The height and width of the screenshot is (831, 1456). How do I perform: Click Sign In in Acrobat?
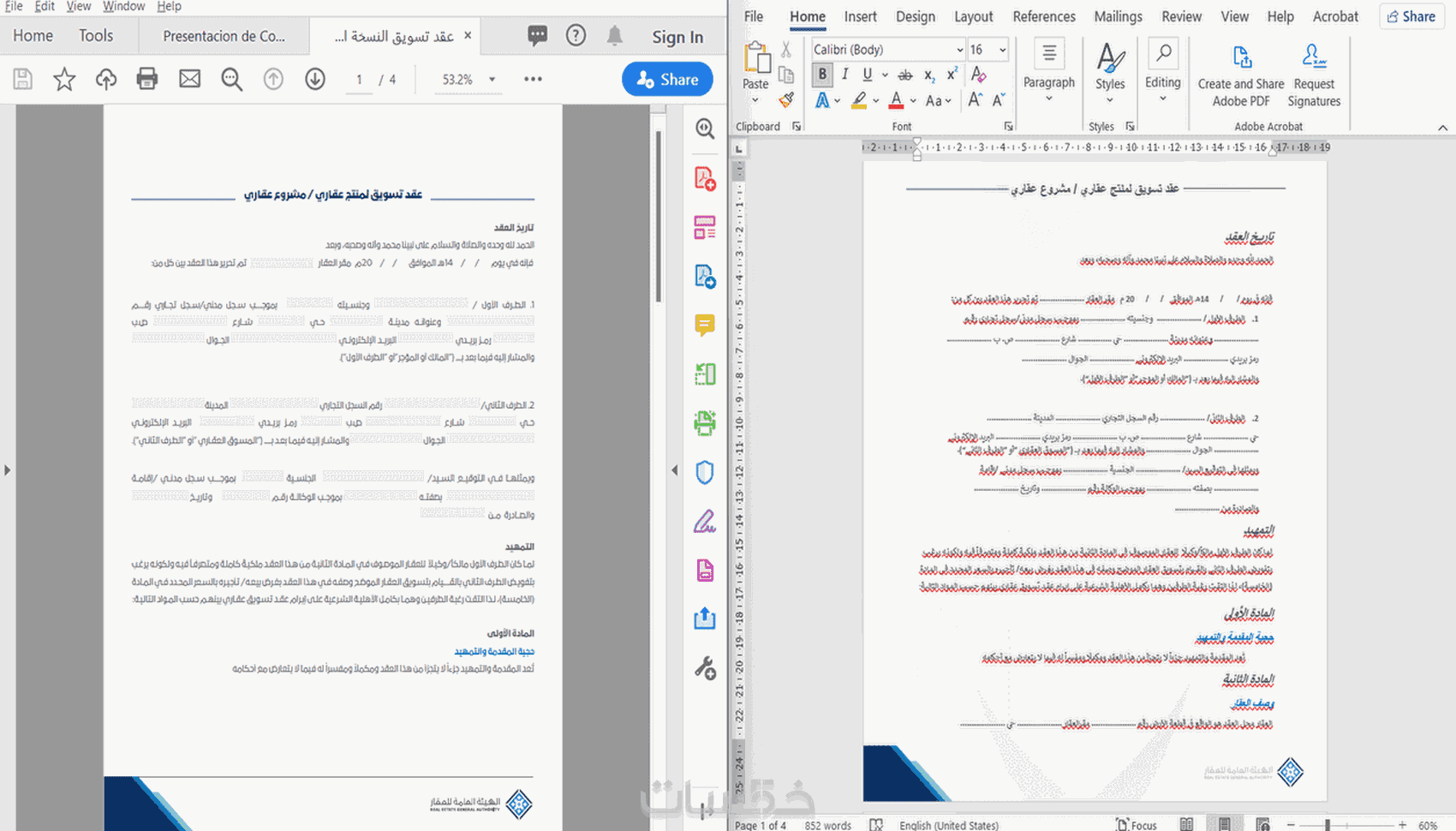point(677,37)
